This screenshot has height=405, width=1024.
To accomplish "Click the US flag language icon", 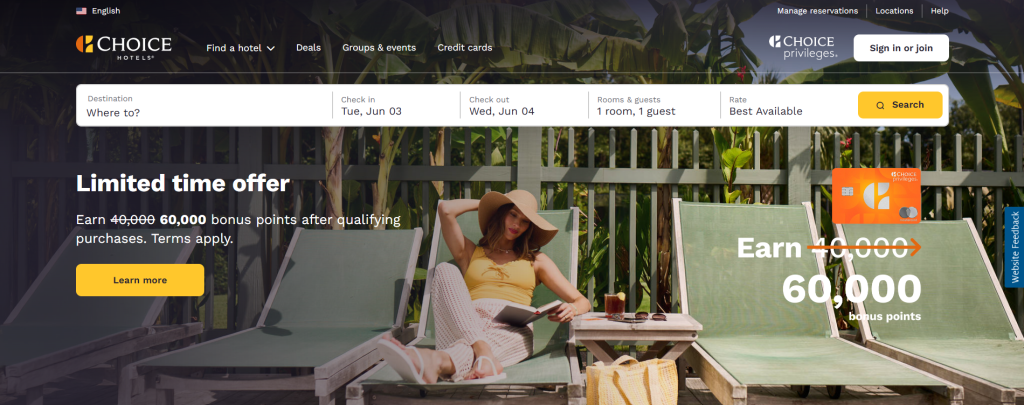I will (82, 10).
